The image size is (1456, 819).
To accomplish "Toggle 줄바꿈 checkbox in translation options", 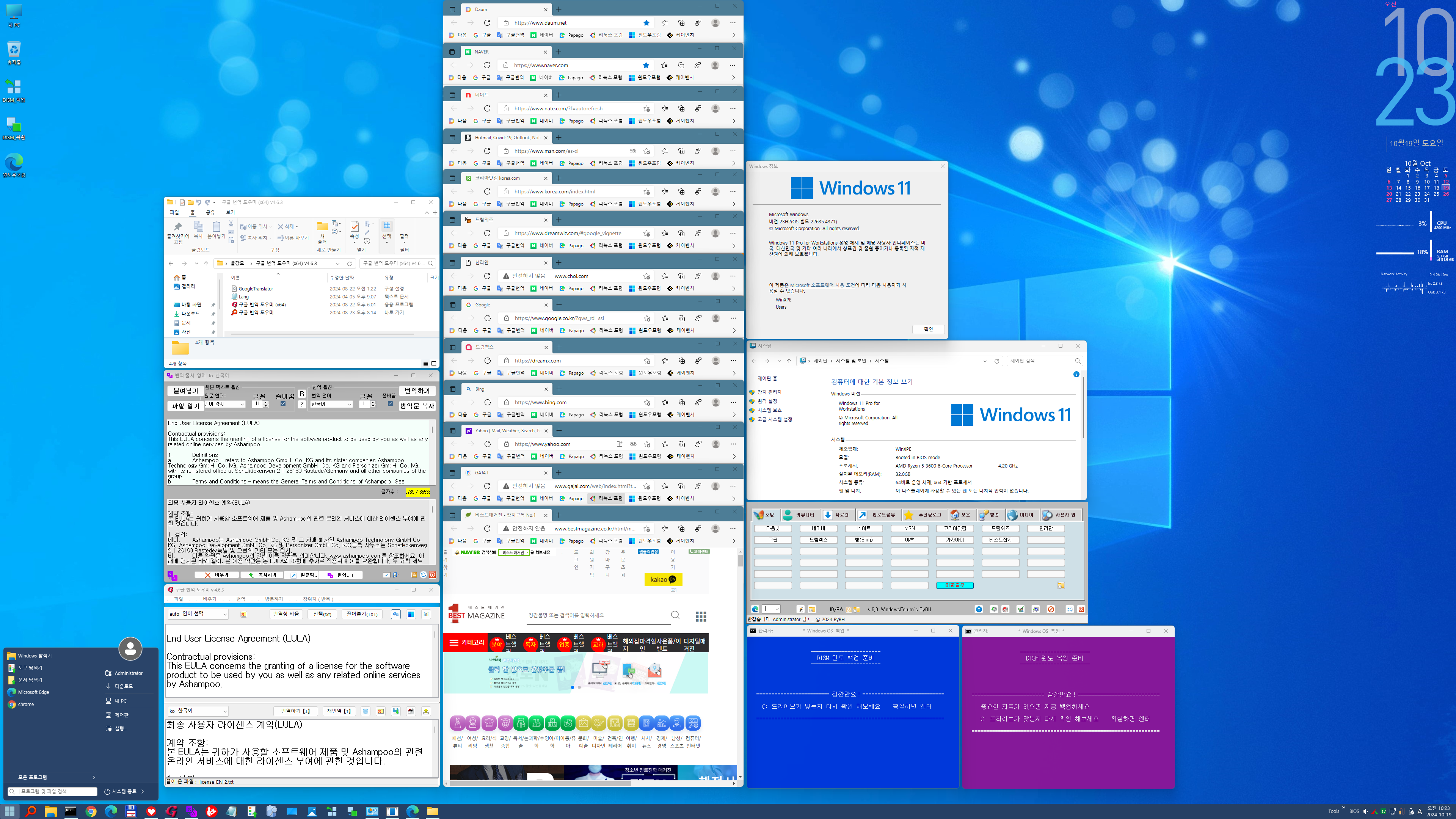I will coord(390,403).
